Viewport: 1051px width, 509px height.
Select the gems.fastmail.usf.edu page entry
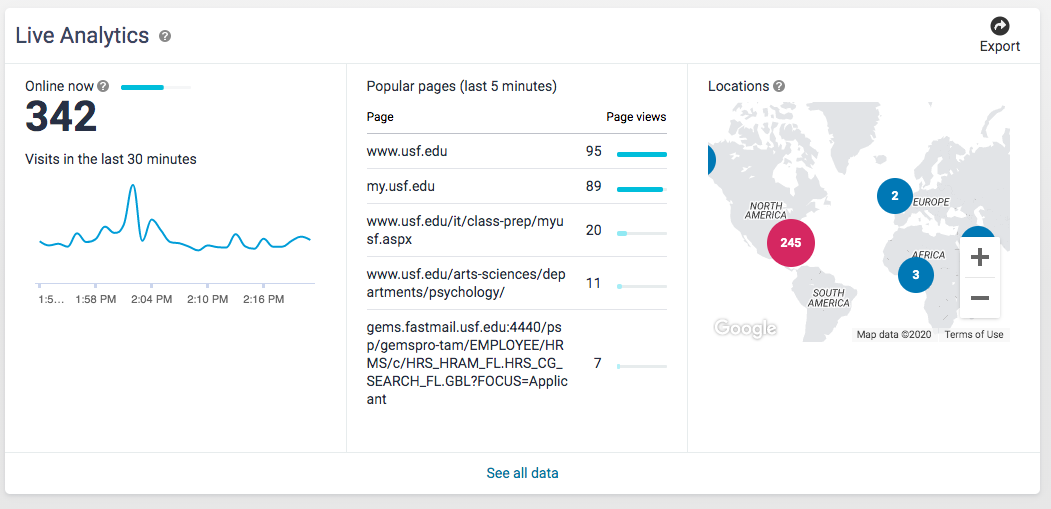pyautogui.click(x=466, y=363)
